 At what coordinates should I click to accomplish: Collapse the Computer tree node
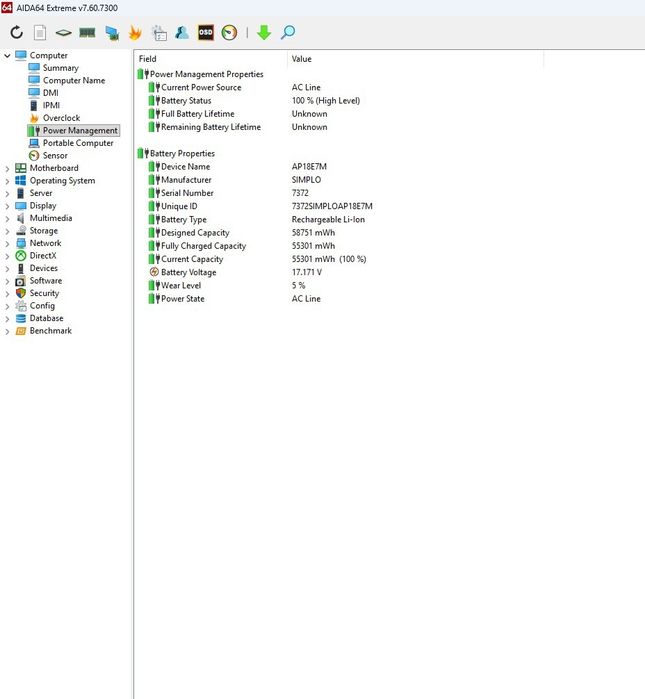(x=7, y=56)
